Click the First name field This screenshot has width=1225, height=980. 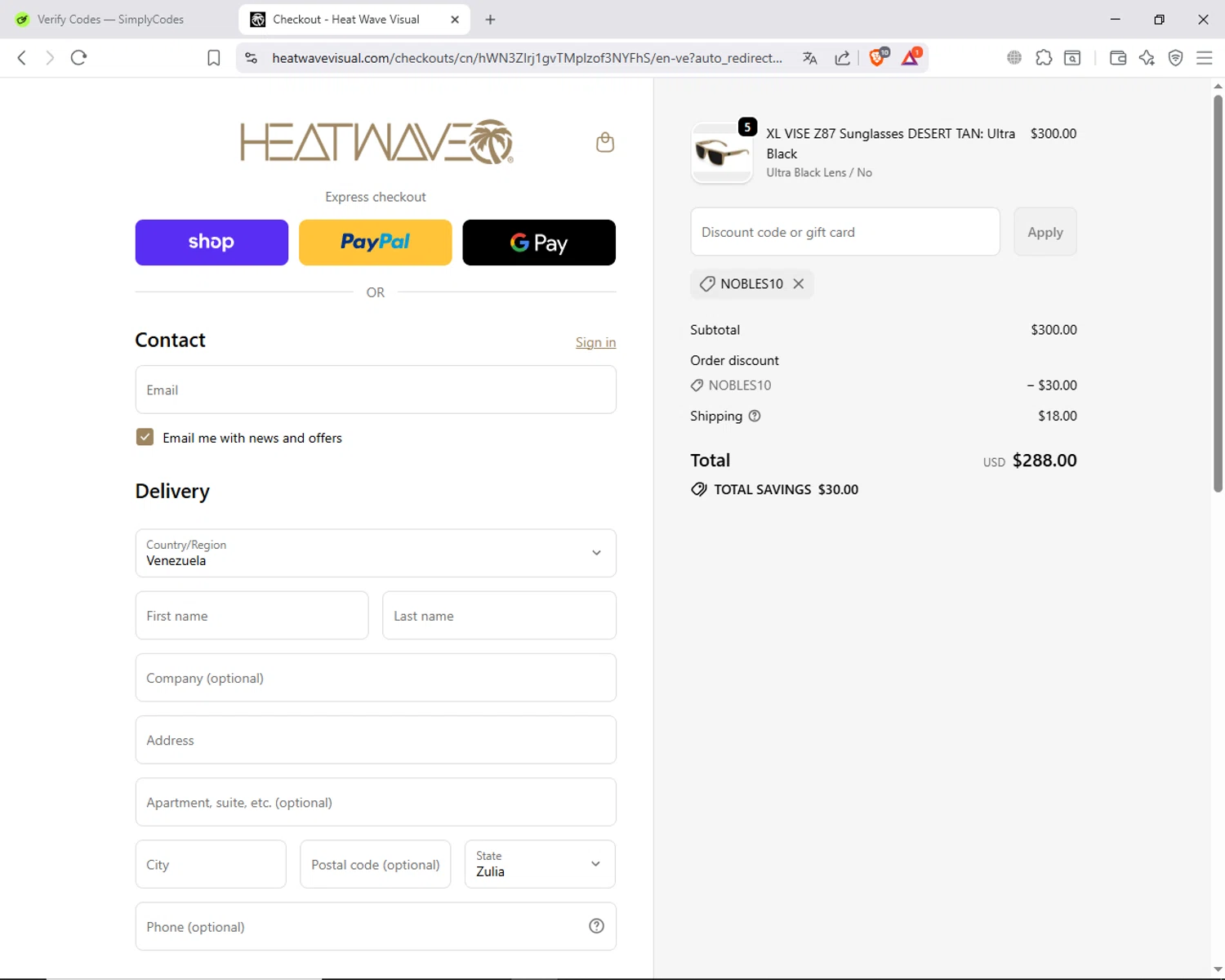252,616
